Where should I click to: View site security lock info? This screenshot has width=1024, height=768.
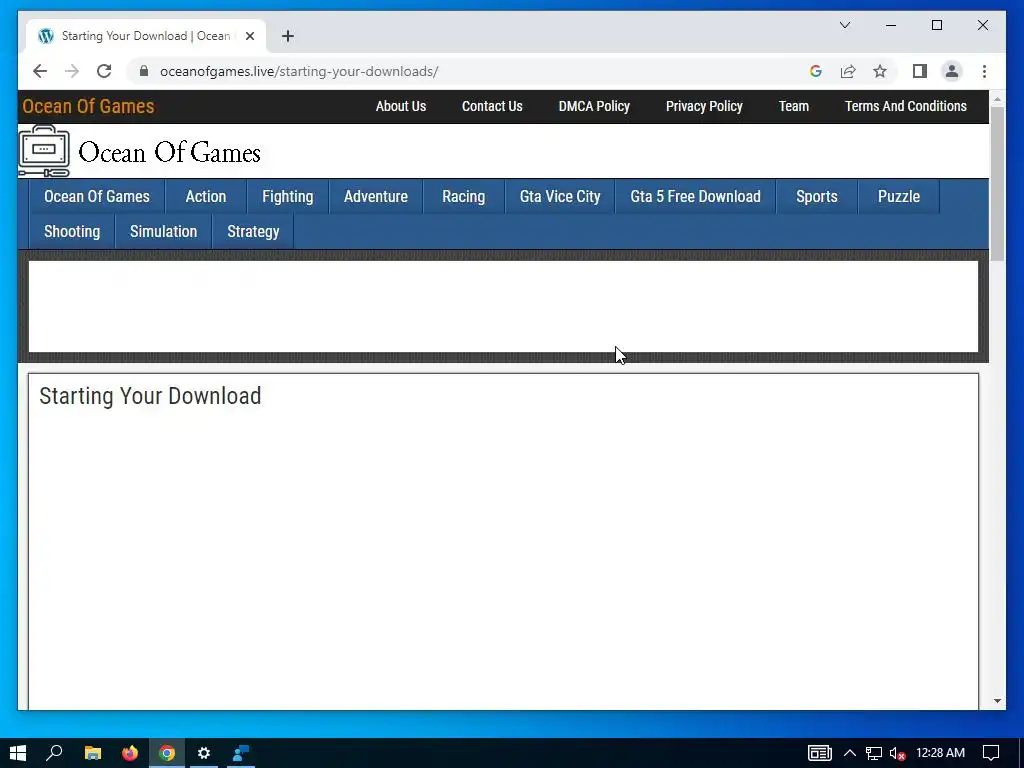tap(144, 71)
